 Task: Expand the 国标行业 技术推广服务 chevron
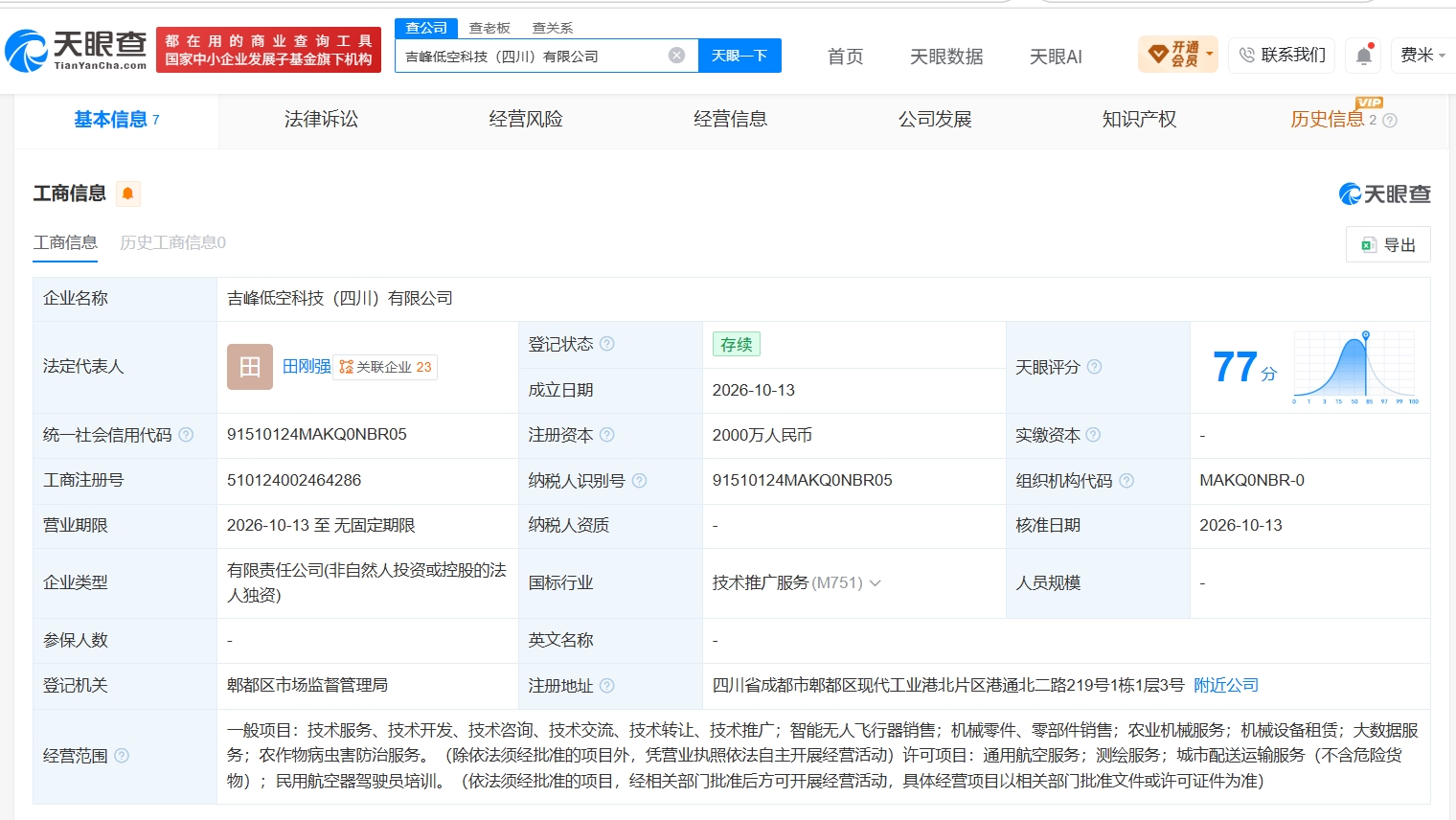coord(875,582)
